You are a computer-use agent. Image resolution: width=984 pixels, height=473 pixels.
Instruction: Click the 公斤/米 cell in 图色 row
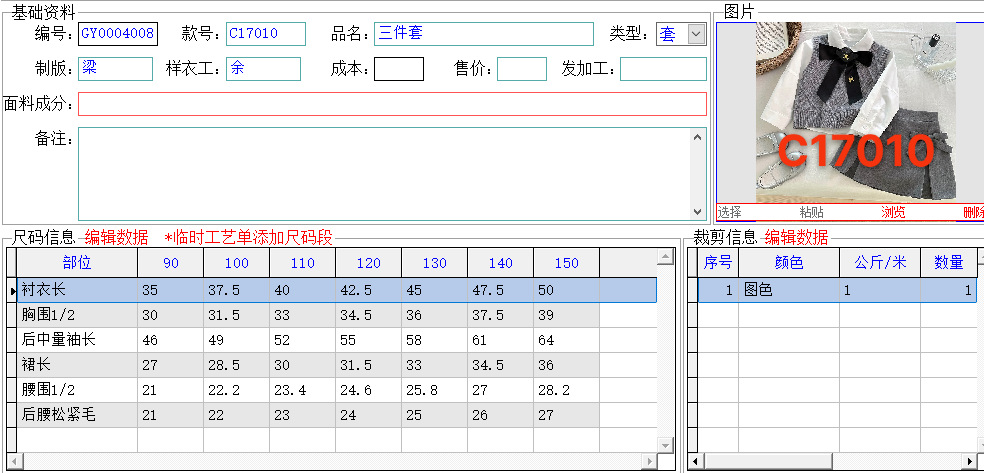(880, 290)
